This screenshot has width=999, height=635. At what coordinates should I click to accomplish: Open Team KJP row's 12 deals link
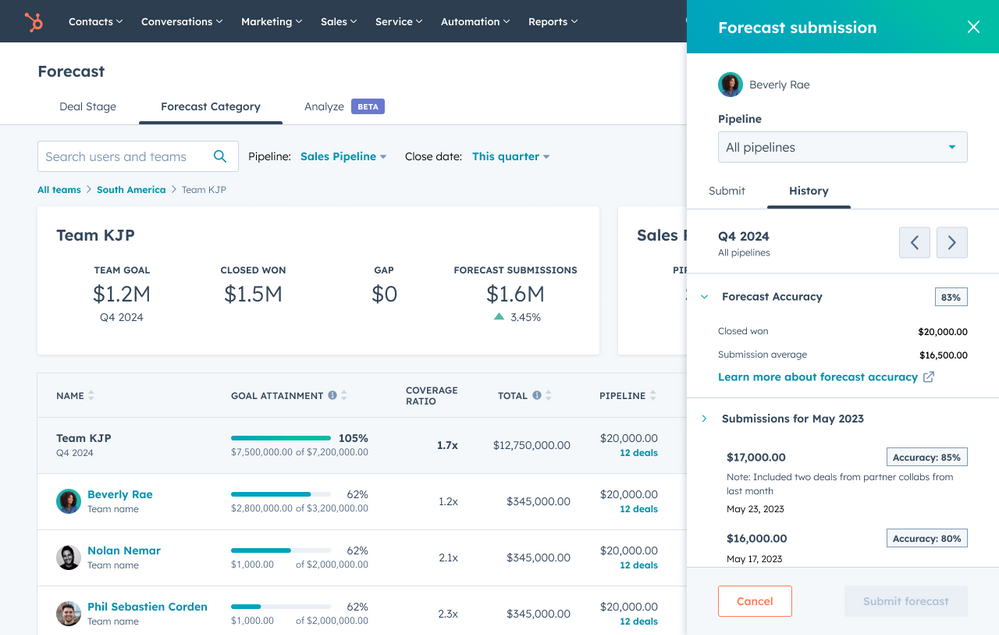639,453
